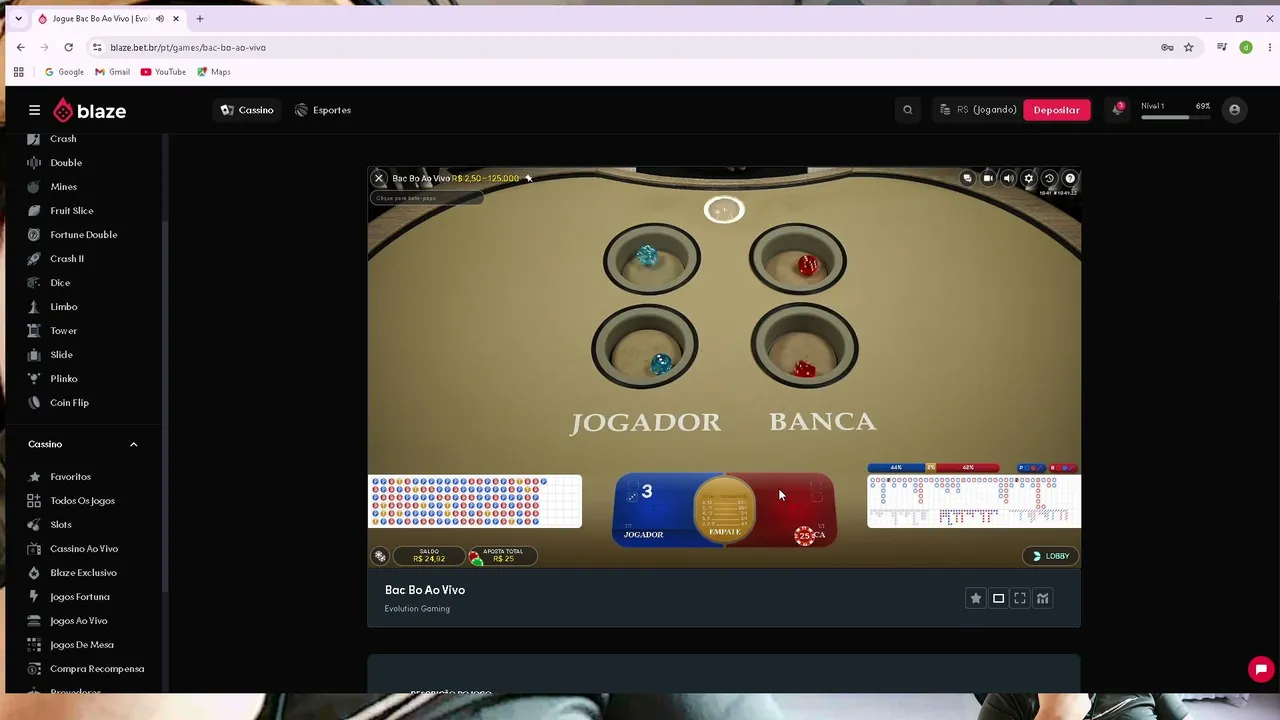Open Limbo game in sidebar
Image resolution: width=1280 pixels, height=720 pixels.
[63, 307]
